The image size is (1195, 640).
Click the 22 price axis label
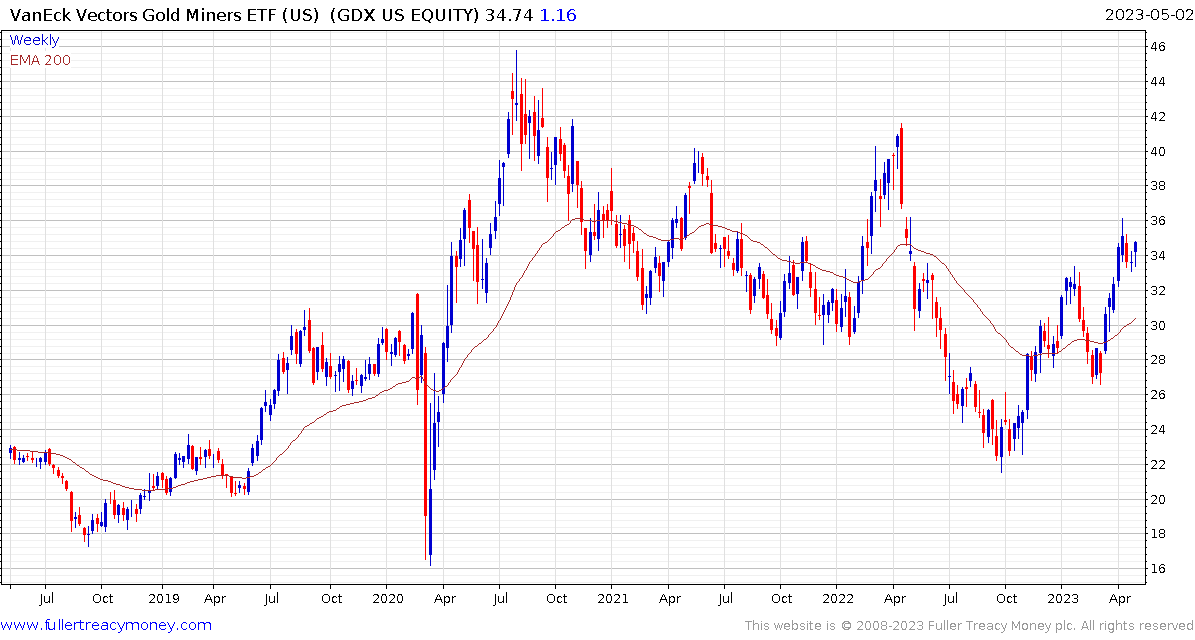tap(1158, 464)
